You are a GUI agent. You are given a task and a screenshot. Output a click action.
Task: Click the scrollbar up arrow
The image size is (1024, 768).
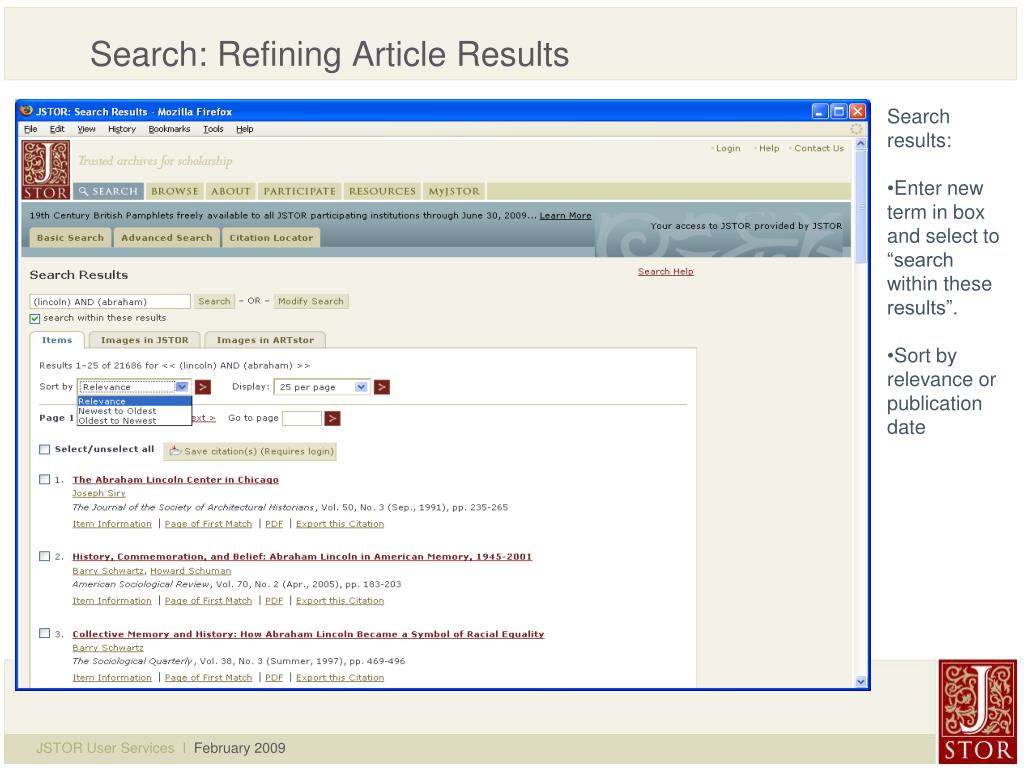pos(861,144)
